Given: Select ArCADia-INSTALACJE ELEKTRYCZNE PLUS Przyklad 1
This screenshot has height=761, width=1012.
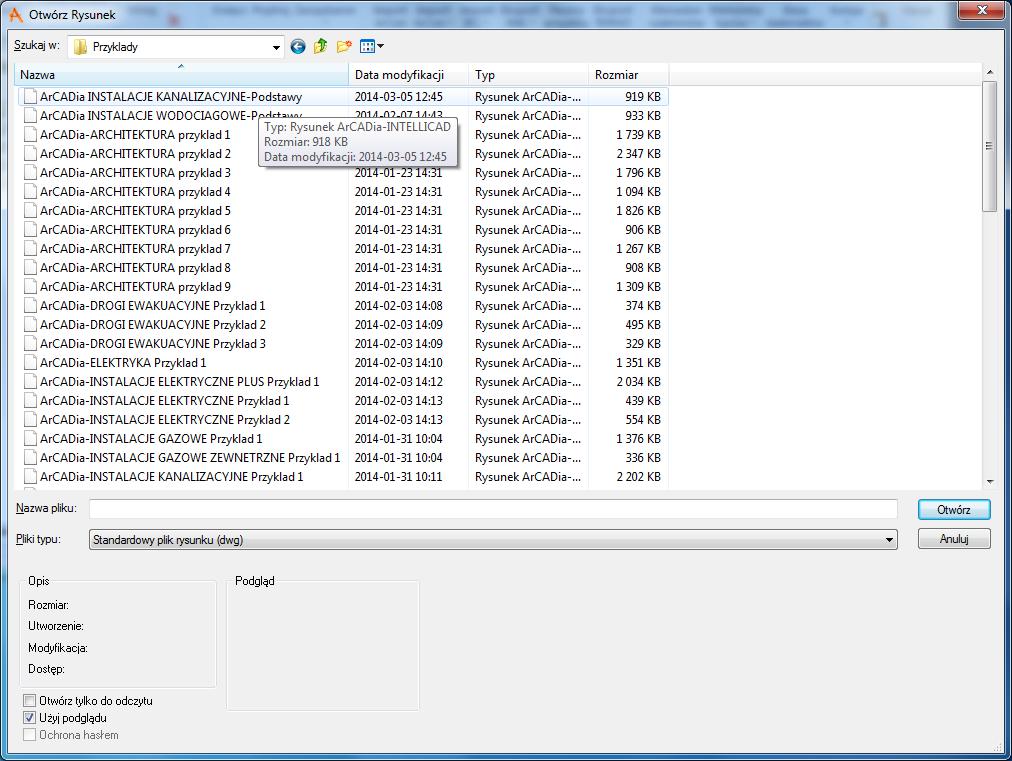Looking at the screenshot, I should (x=179, y=382).
